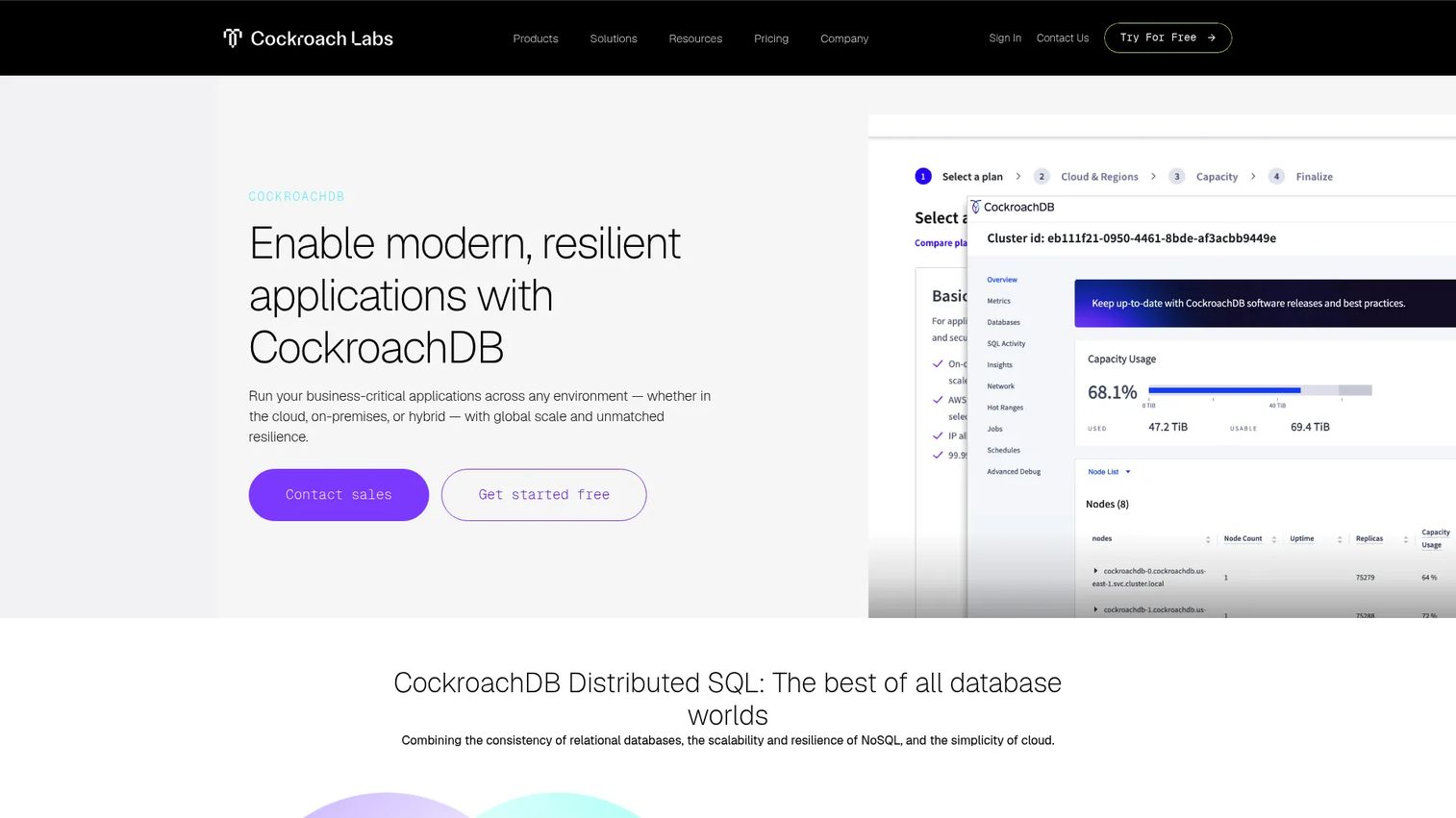Open Overview in the console sidebar
The image size is (1456, 818).
tap(1002, 280)
